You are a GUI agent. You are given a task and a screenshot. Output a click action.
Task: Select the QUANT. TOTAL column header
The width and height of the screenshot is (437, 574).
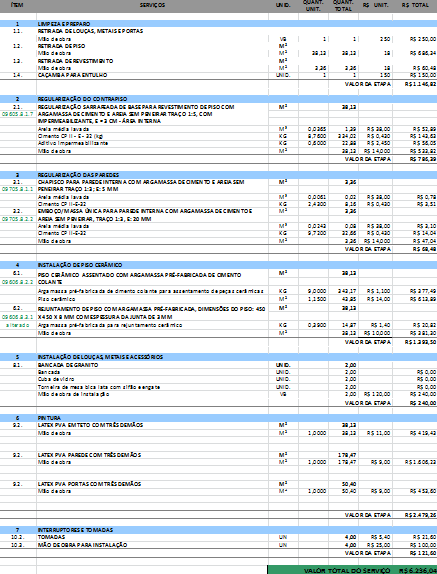[343, 5]
